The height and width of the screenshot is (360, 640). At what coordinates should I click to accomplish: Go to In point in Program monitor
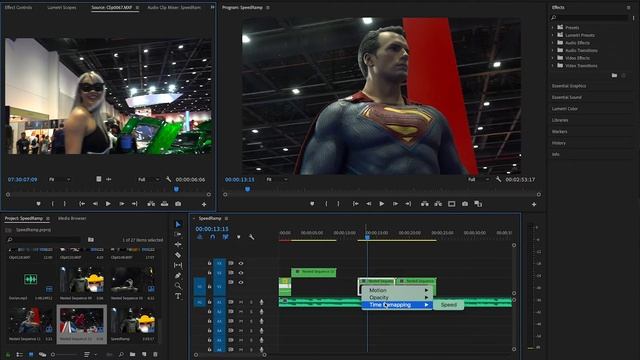point(356,204)
